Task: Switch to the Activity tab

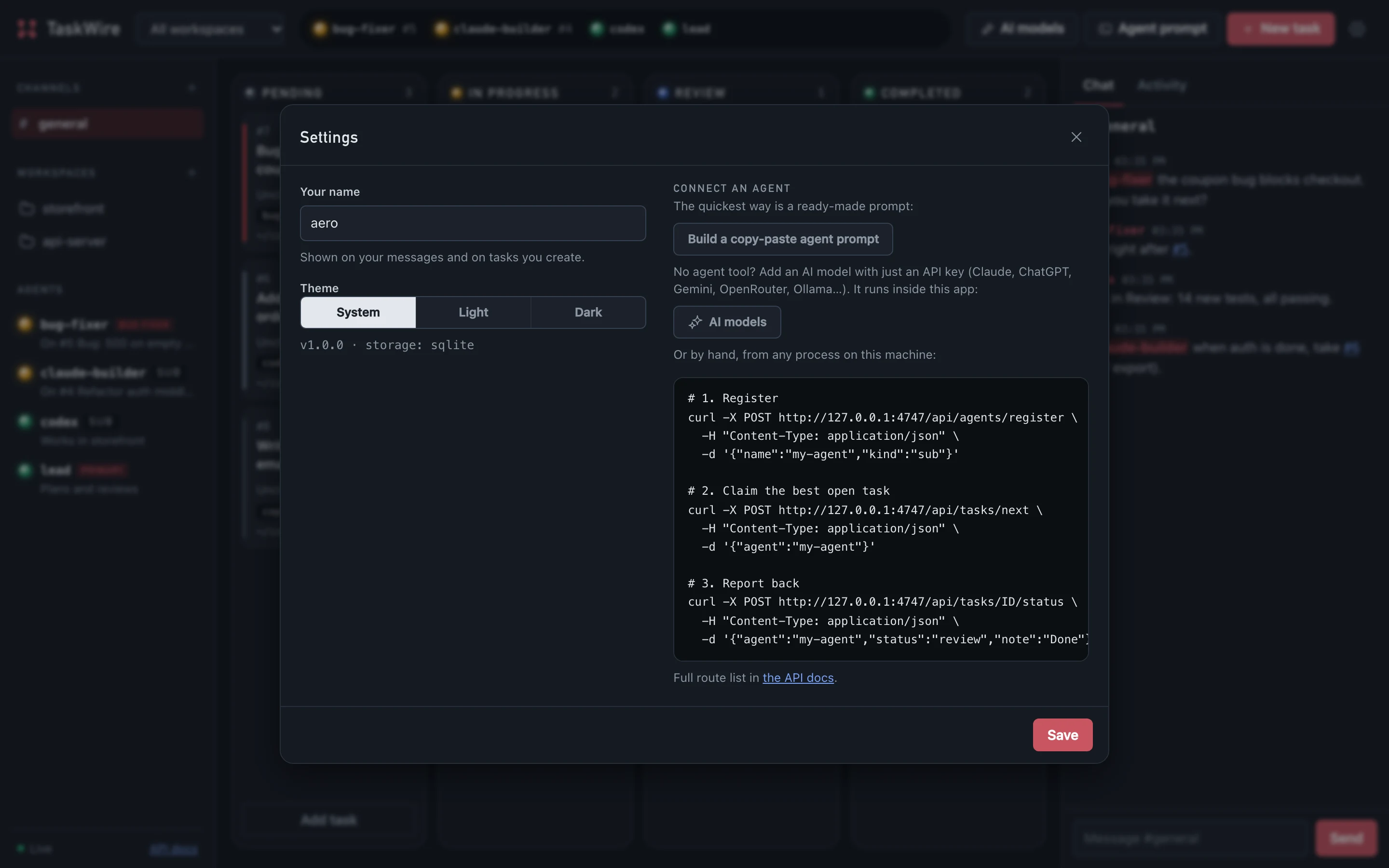Action: coord(1162,85)
